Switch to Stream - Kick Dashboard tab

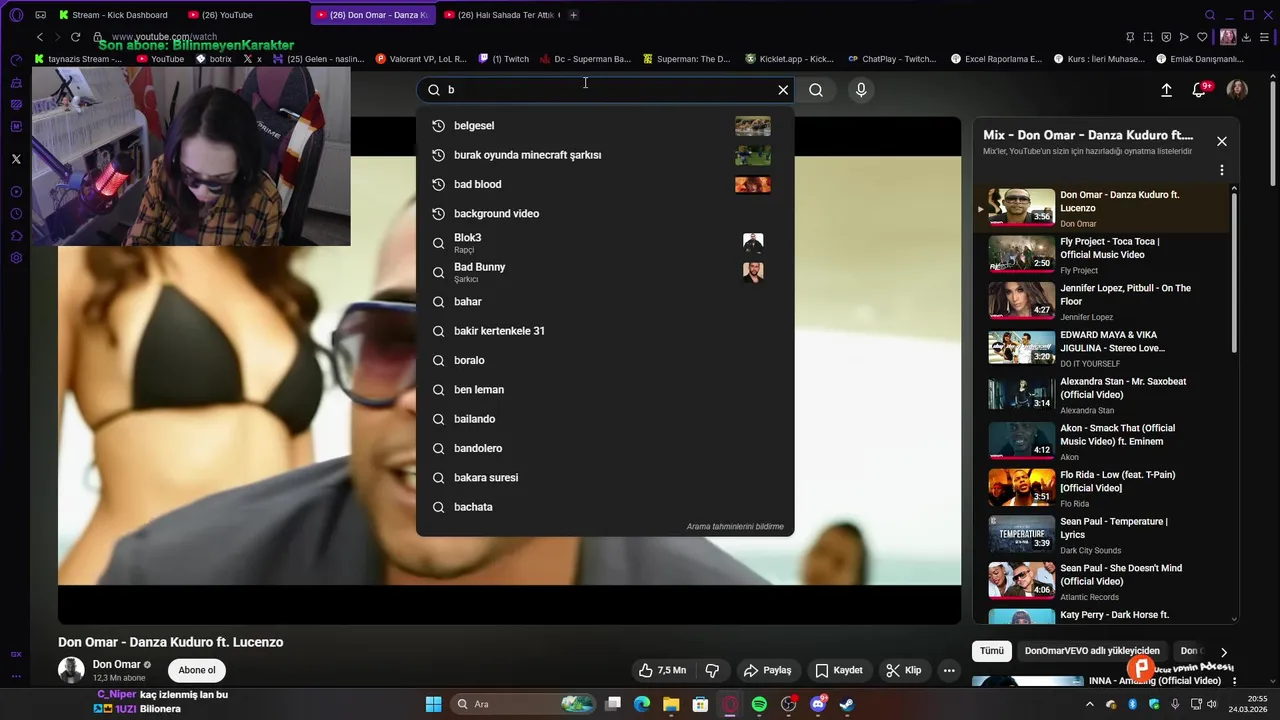coord(115,15)
